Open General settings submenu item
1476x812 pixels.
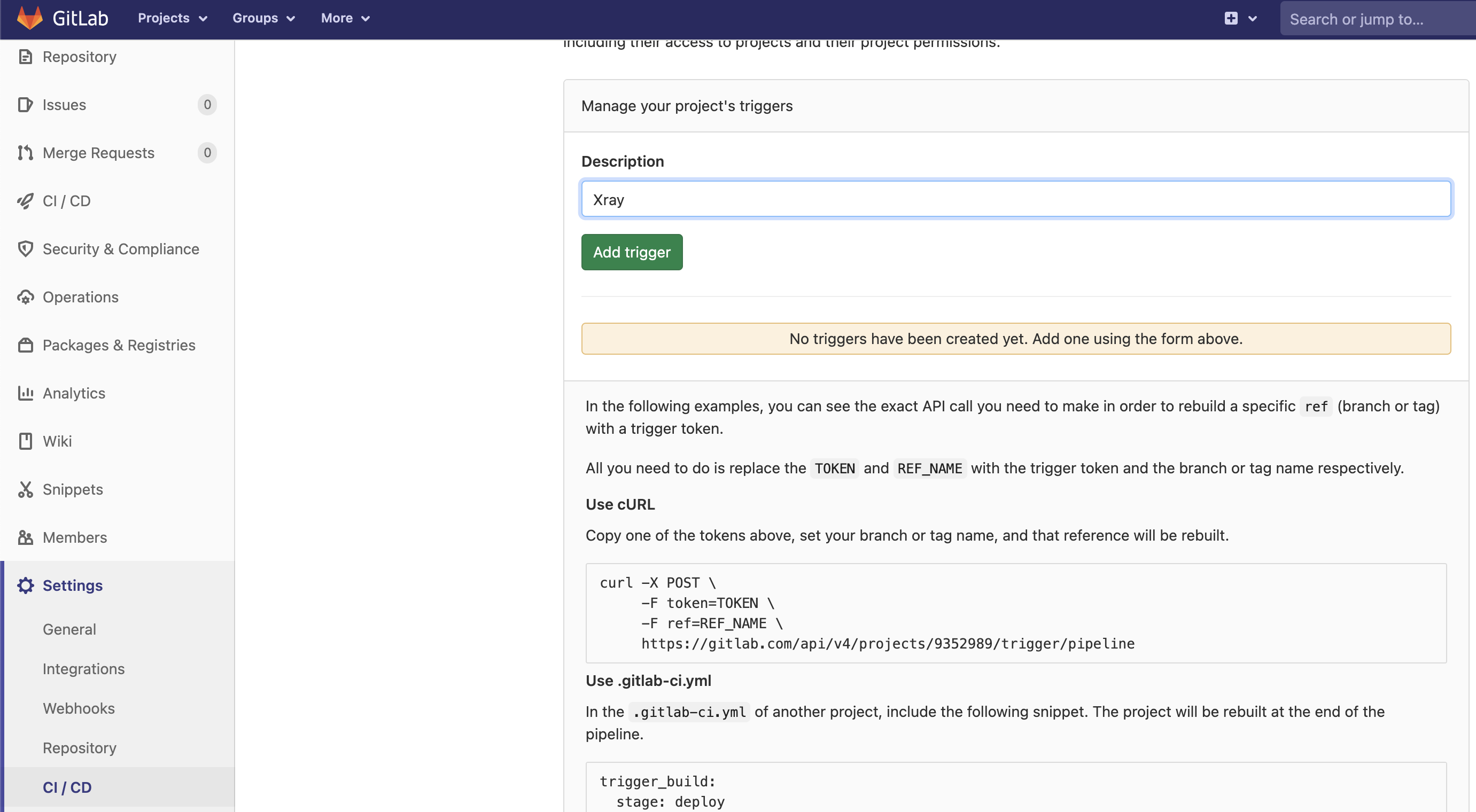point(69,629)
